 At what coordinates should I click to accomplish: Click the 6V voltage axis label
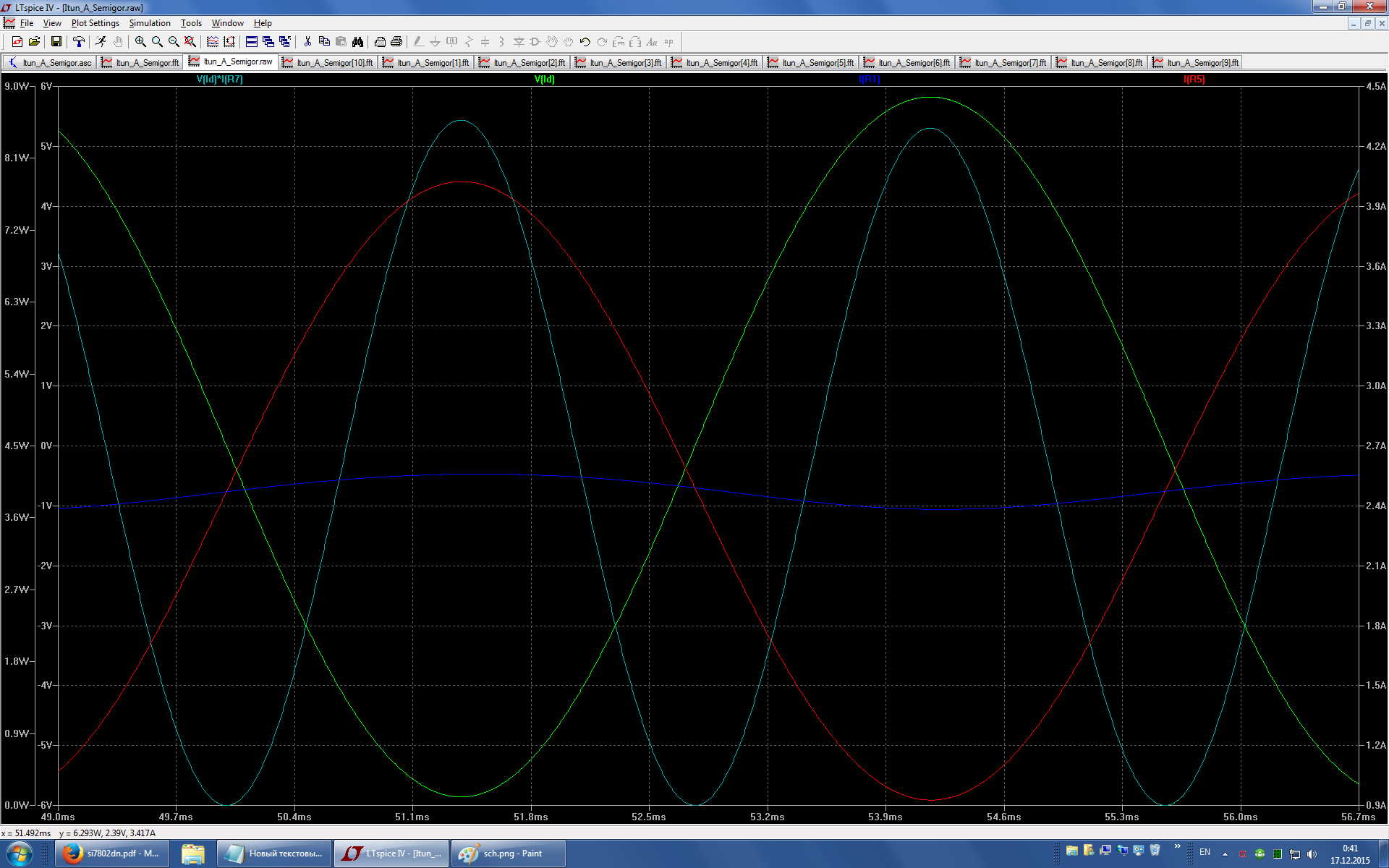point(46,86)
